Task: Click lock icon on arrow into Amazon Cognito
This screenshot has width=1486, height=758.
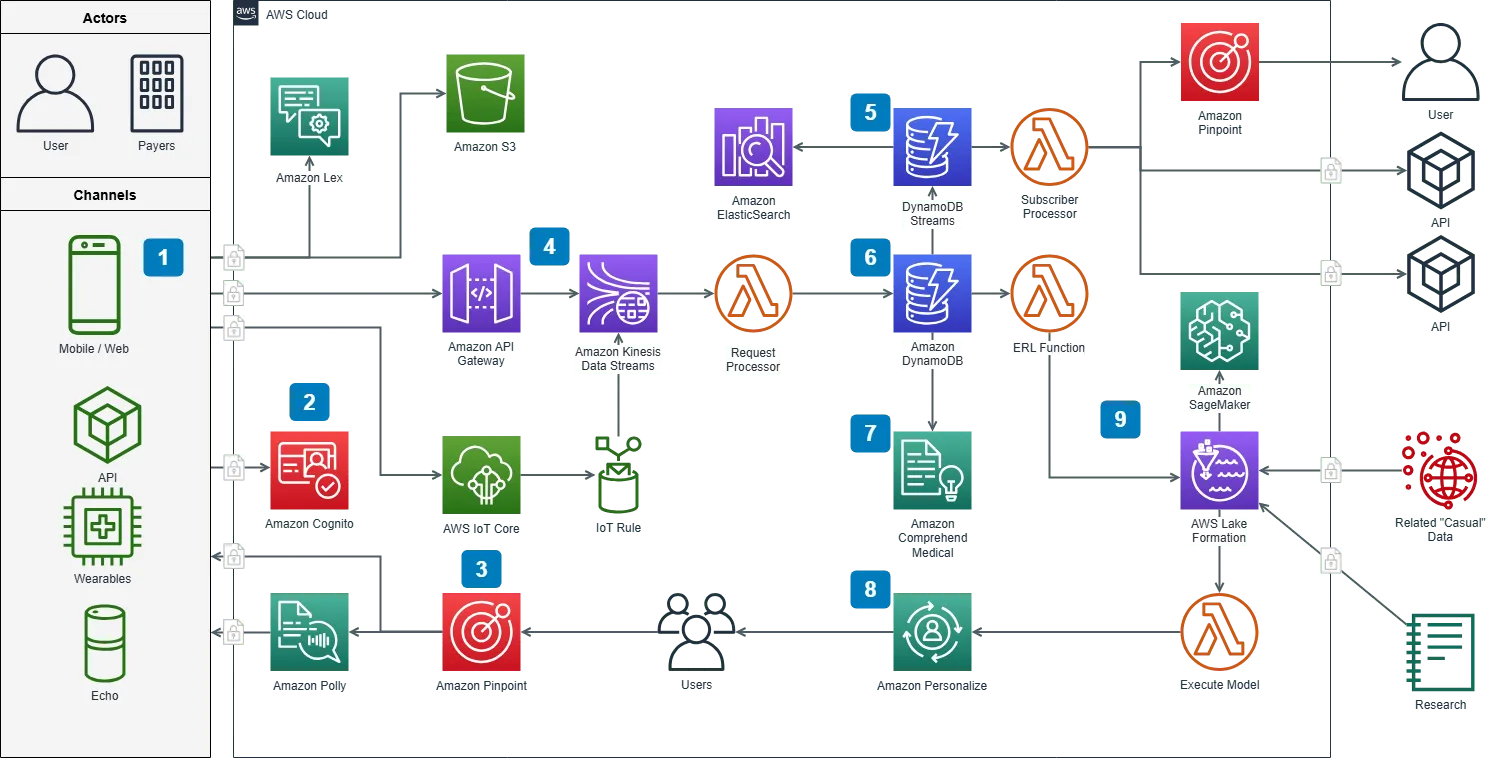Action: point(233,467)
